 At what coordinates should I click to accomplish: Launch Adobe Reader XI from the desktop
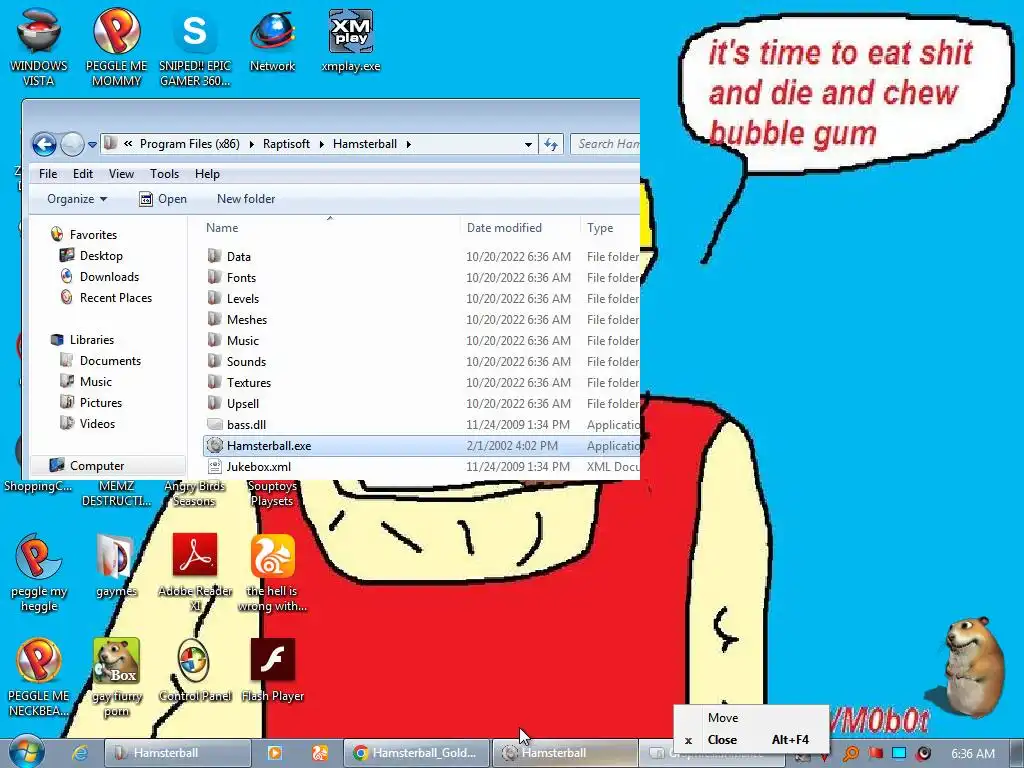(195, 573)
